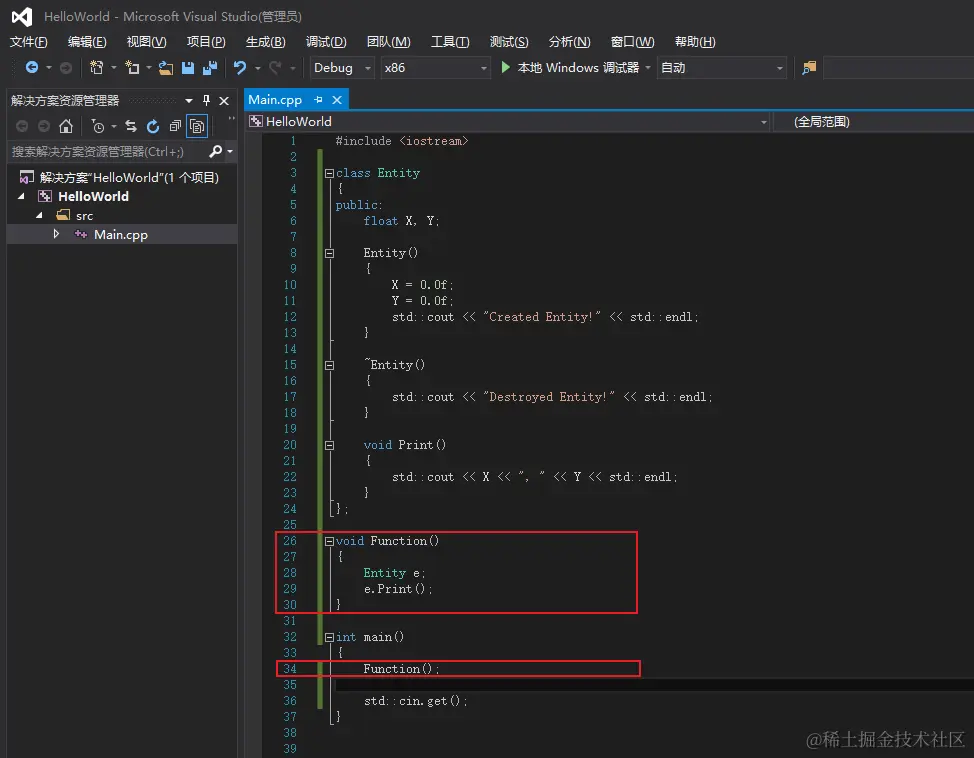974x758 pixels.
Task: Click the pin icon on Main.cpp tab
Action: pyautogui.click(x=319, y=99)
